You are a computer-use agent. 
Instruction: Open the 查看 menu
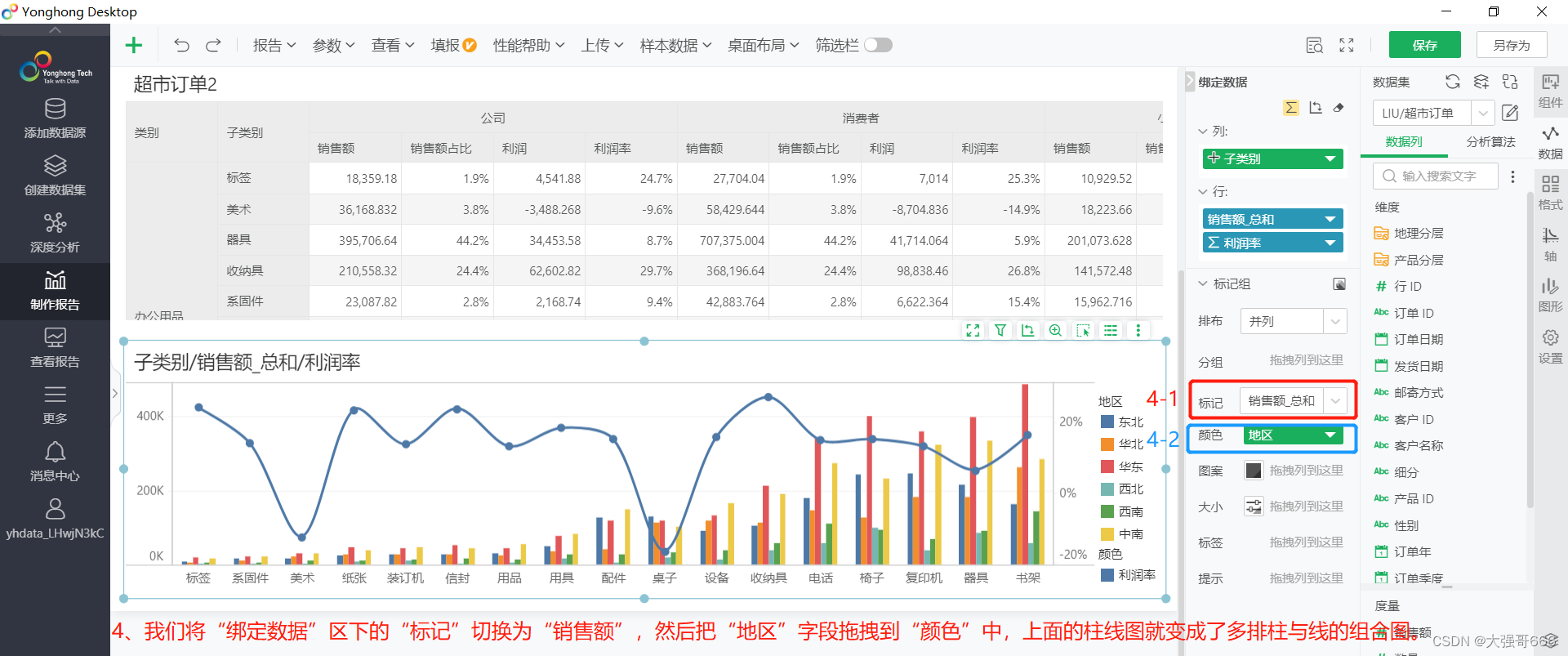pos(393,46)
